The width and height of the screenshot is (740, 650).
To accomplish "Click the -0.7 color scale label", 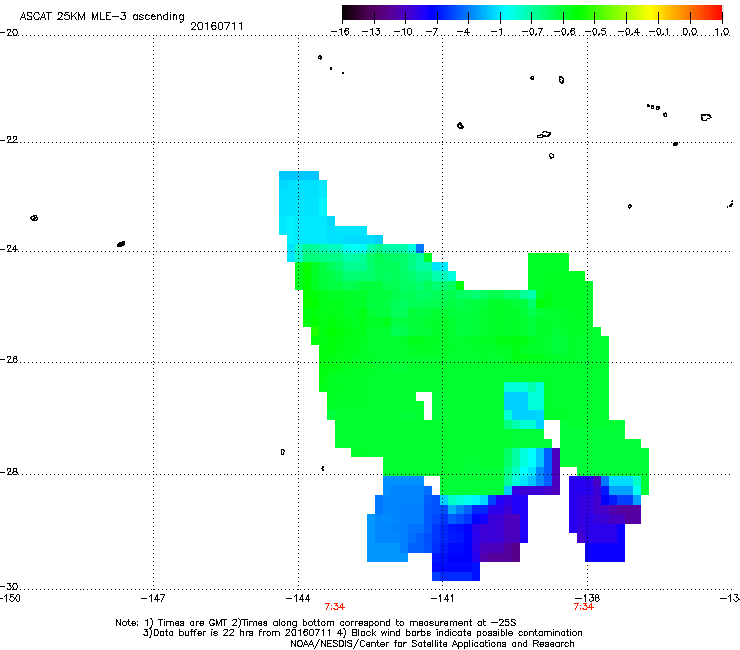I will [532, 32].
